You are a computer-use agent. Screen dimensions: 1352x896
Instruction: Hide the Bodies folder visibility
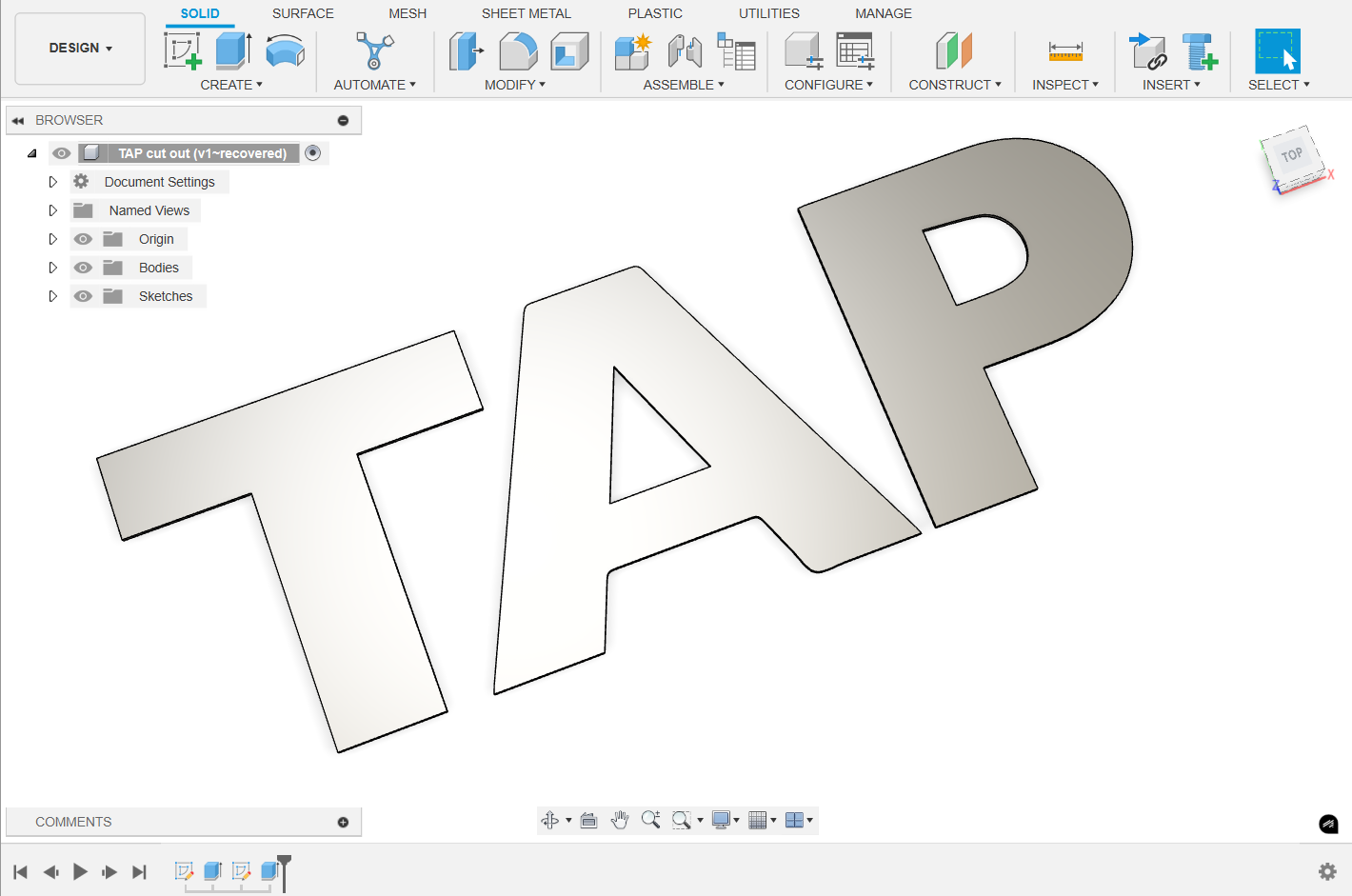(x=84, y=268)
